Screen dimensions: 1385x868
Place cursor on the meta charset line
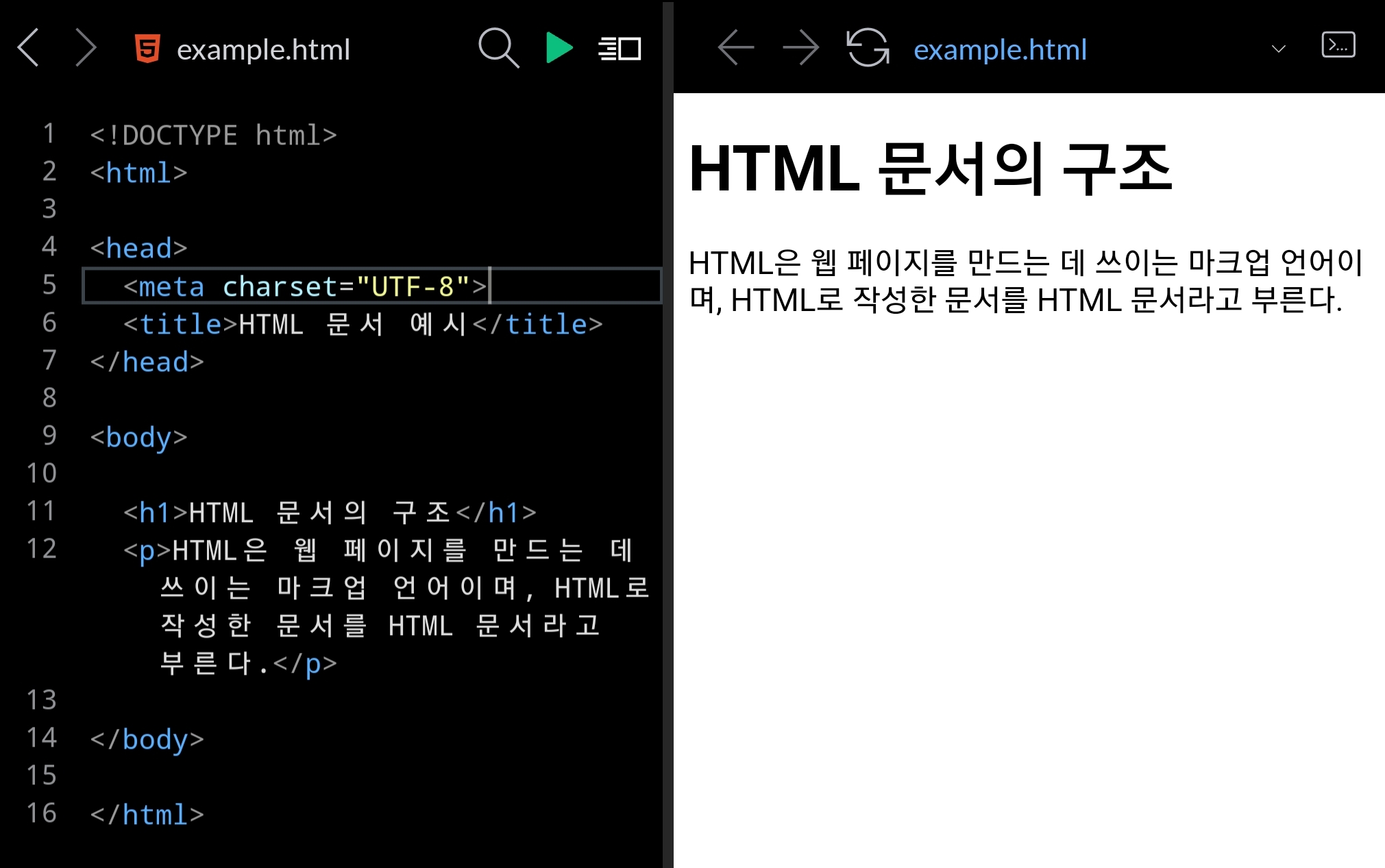(304, 286)
